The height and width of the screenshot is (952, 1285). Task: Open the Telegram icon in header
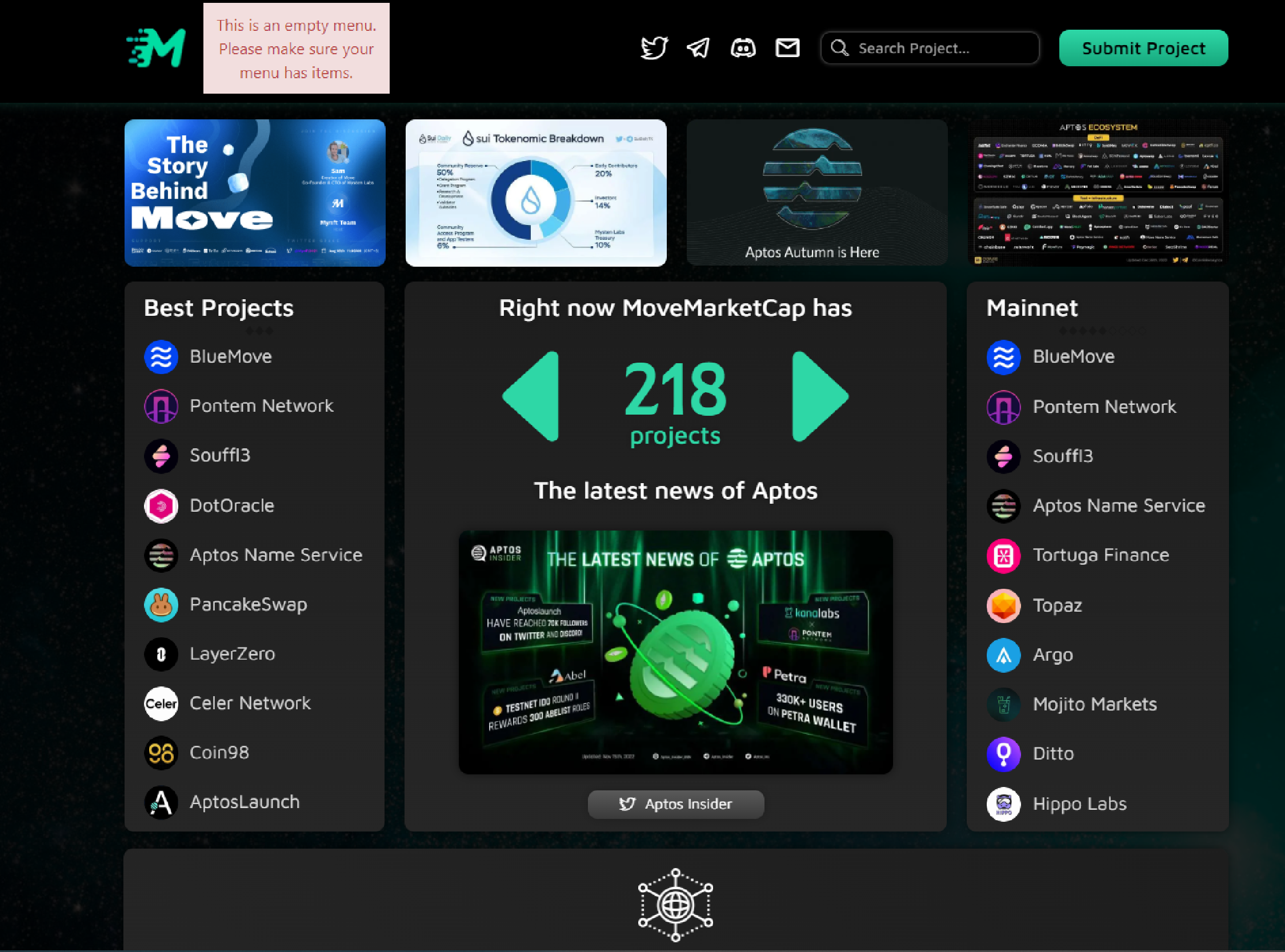pyautogui.click(x=698, y=48)
